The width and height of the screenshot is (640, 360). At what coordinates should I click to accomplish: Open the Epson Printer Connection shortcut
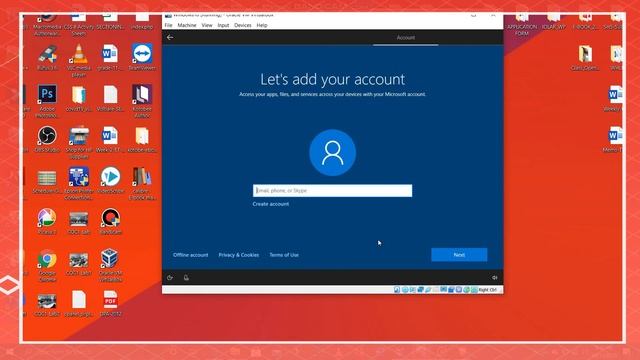(78, 183)
